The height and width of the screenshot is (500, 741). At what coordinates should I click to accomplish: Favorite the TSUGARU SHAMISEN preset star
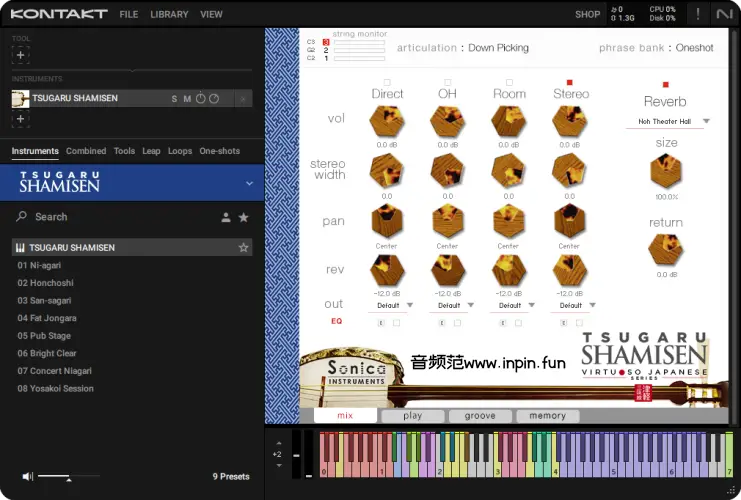tap(243, 248)
